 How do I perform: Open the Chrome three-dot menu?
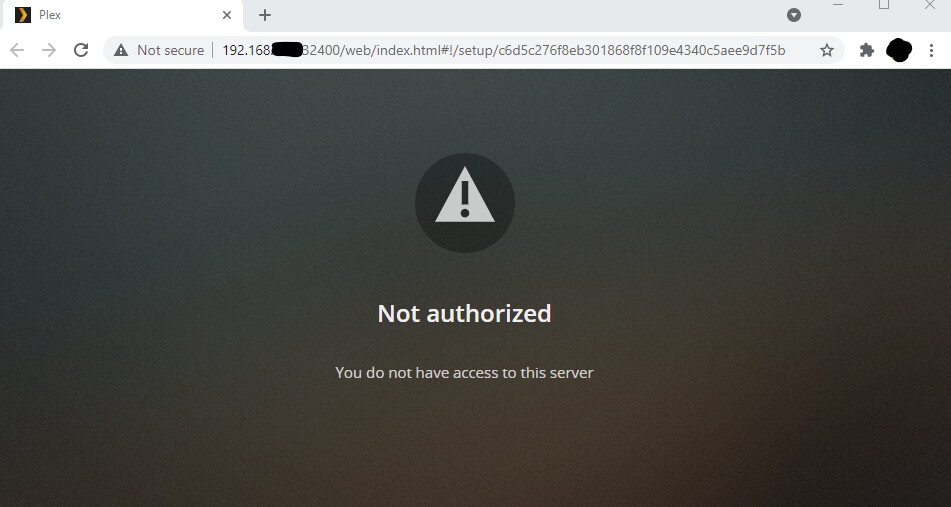pyautogui.click(x=932, y=50)
